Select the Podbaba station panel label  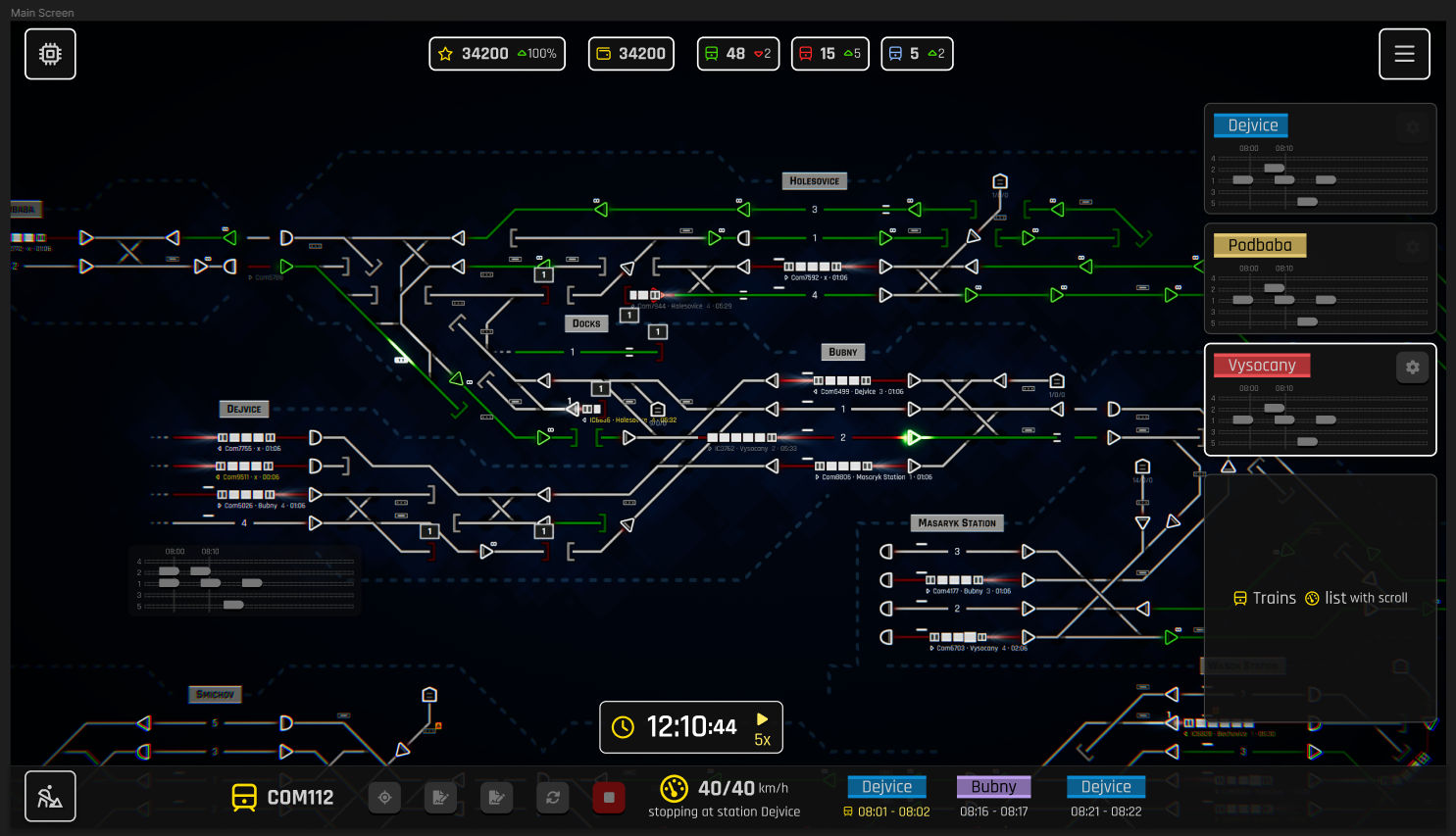[1260, 245]
